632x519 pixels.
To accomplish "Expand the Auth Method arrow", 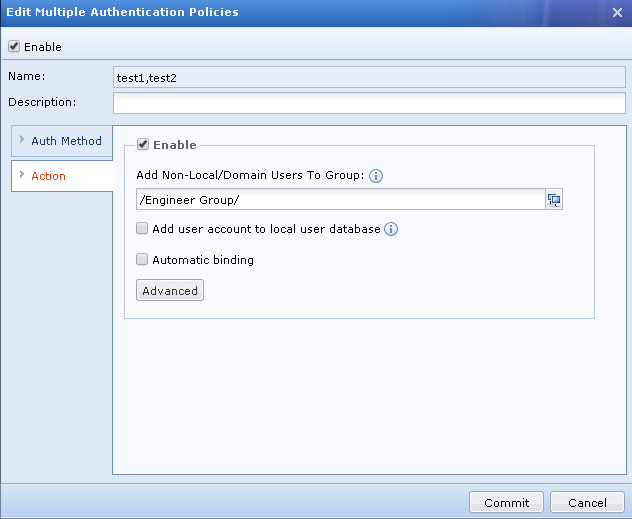I will [22, 139].
